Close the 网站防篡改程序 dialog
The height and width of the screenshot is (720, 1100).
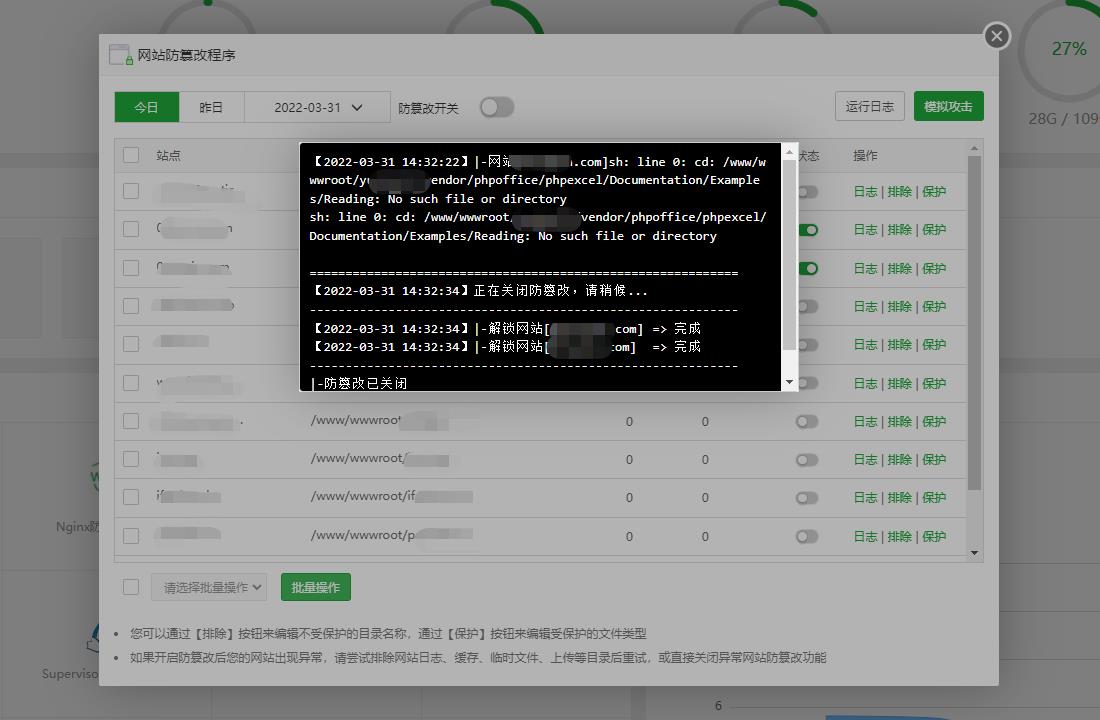996,36
